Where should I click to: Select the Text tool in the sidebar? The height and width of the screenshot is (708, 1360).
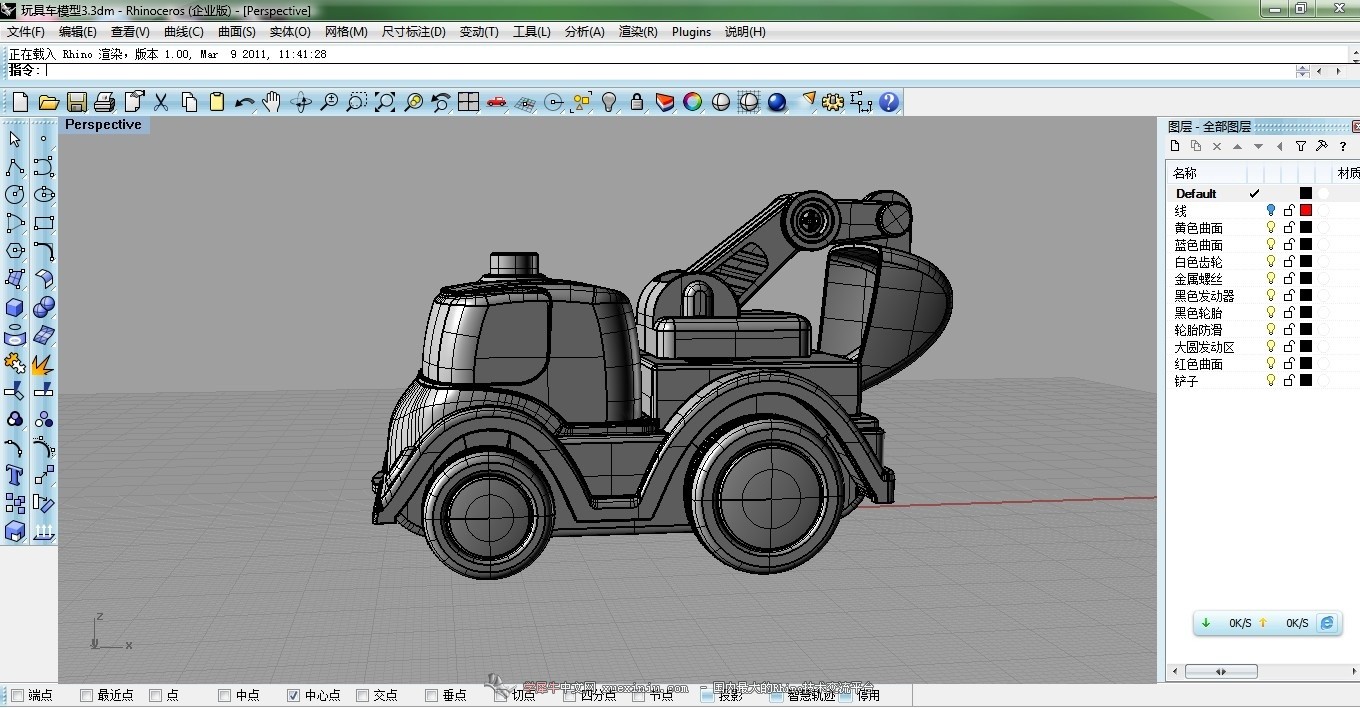[x=15, y=475]
